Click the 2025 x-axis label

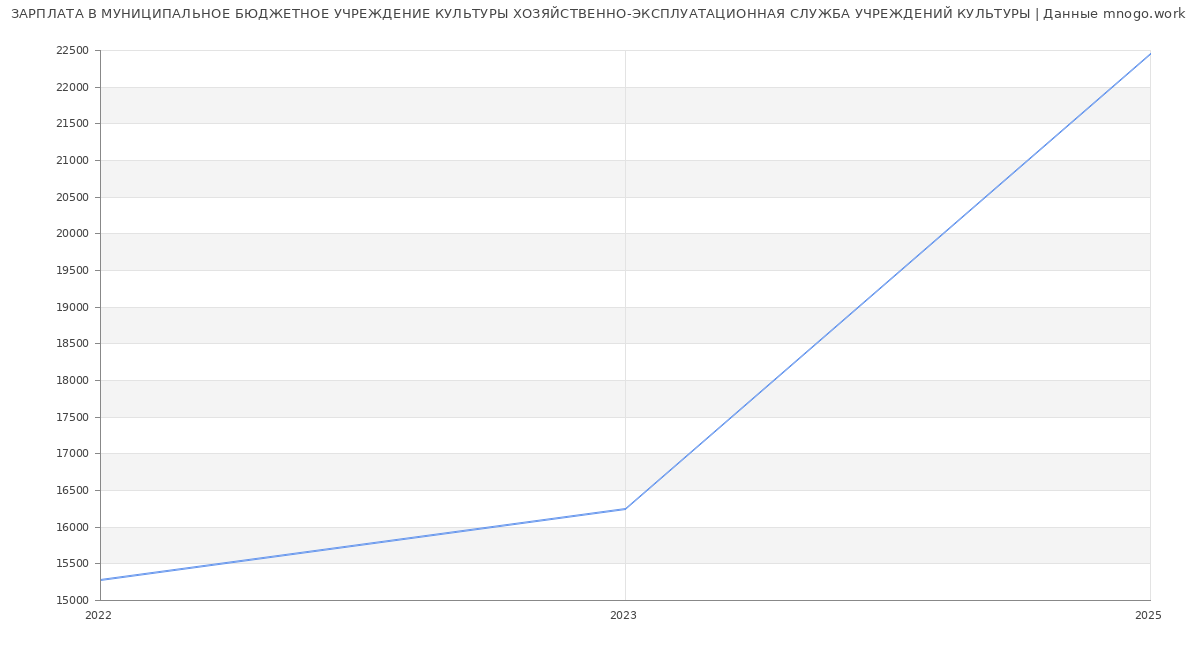point(1148,616)
